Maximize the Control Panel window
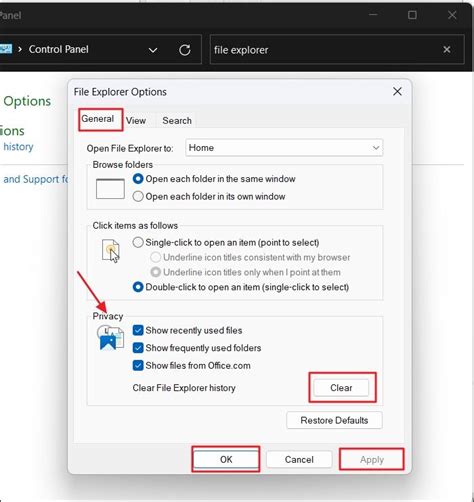 coord(412,15)
